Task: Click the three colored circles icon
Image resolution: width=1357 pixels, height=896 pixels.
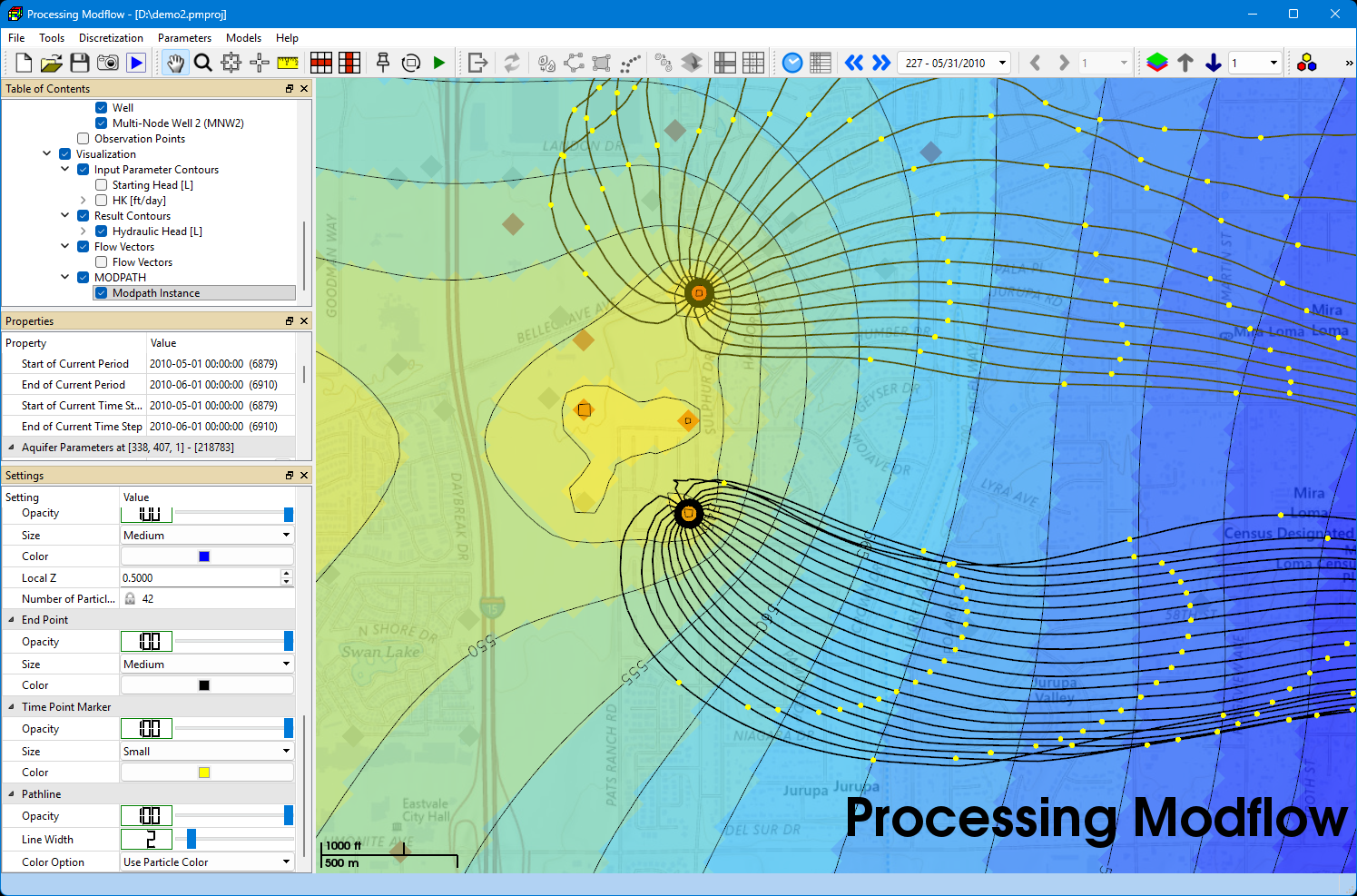Action: pos(1307,63)
